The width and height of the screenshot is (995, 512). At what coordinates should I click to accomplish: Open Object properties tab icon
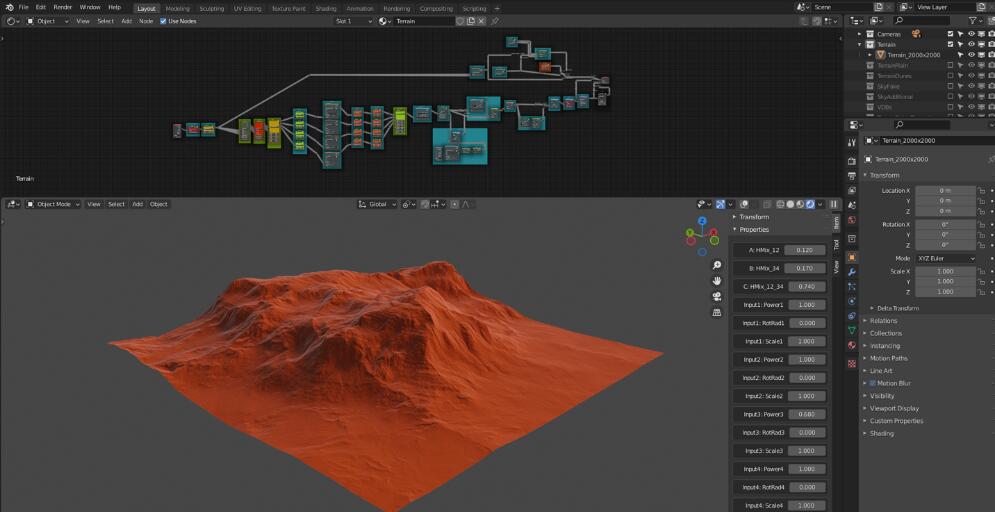pyautogui.click(x=852, y=257)
